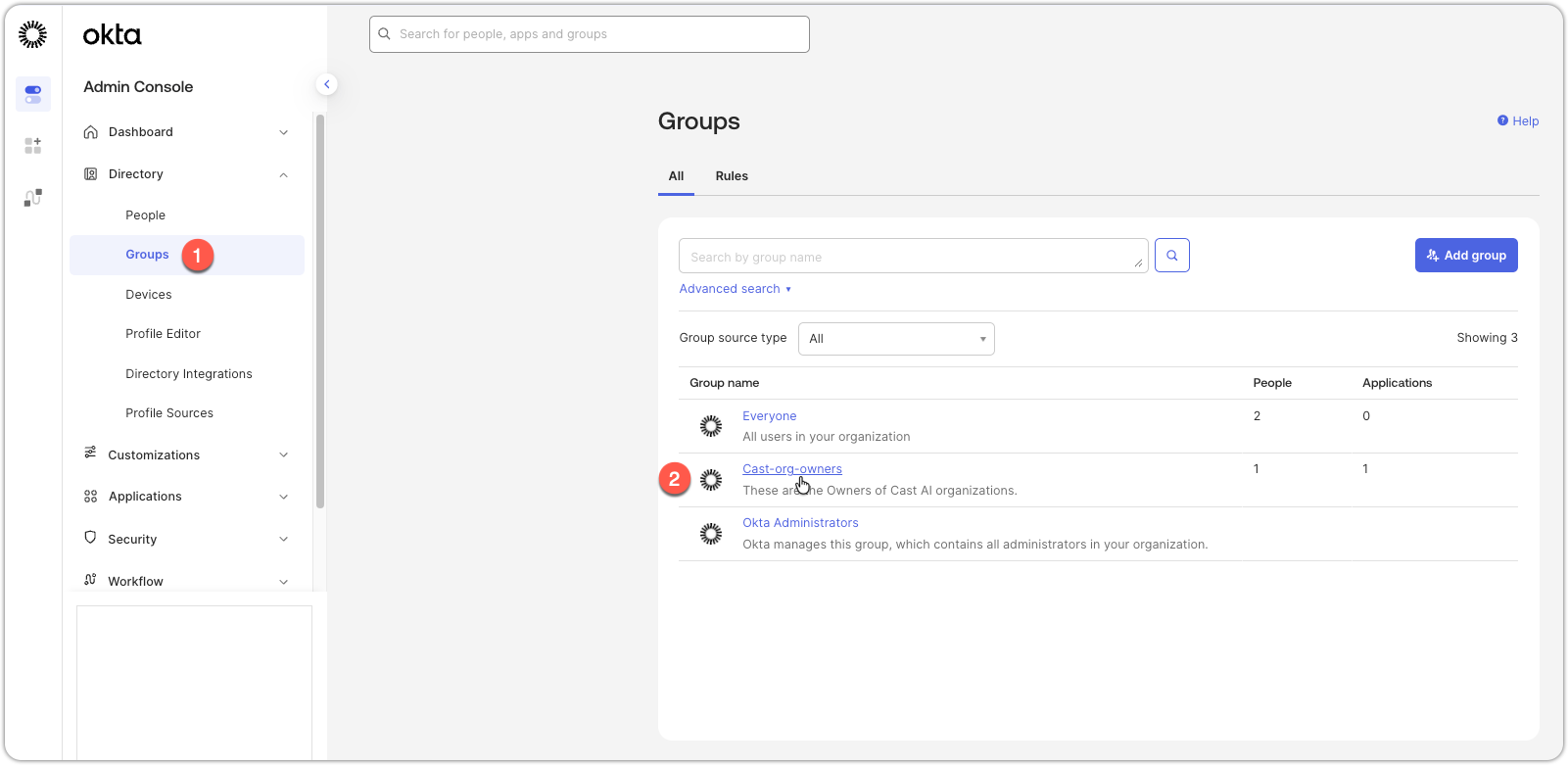Click the Directory book icon
The height and width of the screenshot is (765, 1568).
[x=91, y=174]
